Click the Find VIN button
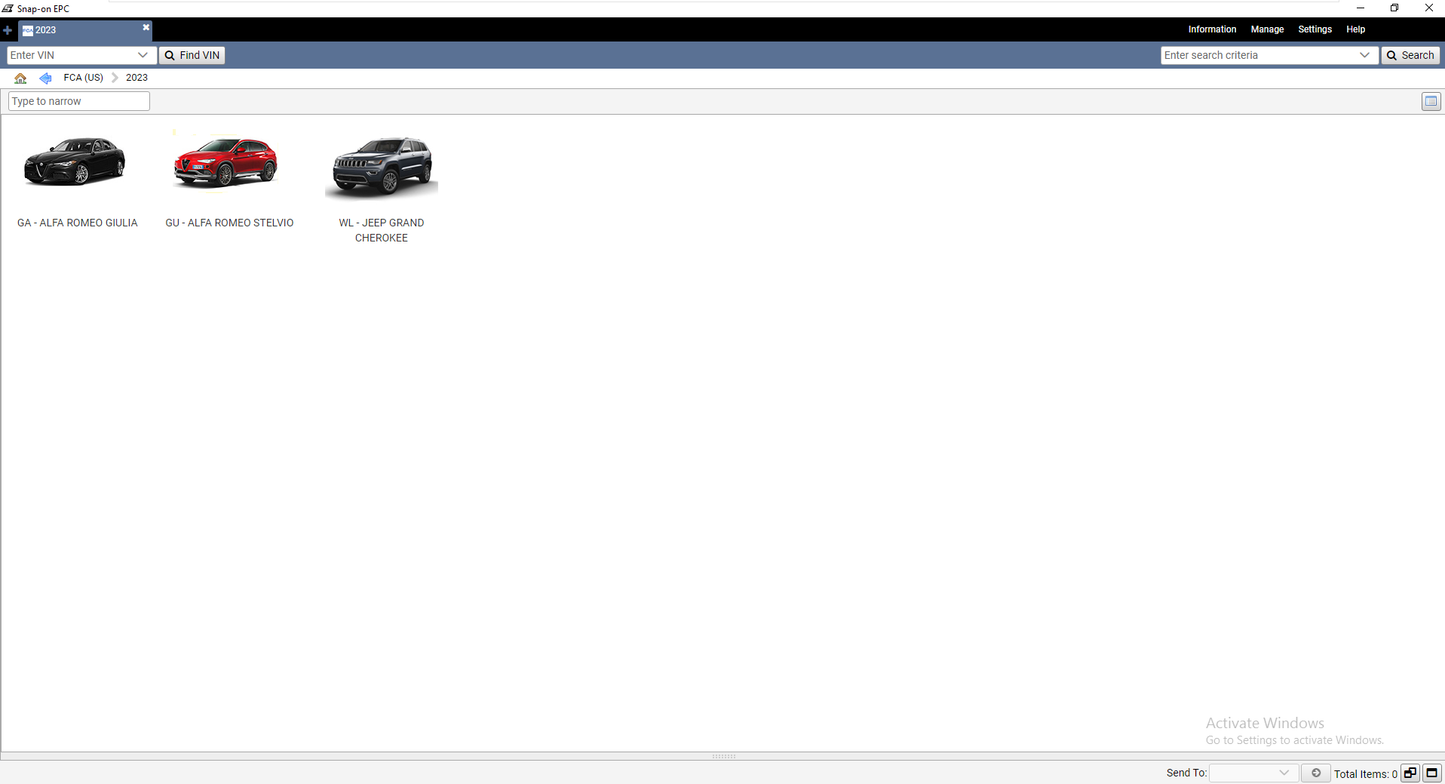 (192, 55)
